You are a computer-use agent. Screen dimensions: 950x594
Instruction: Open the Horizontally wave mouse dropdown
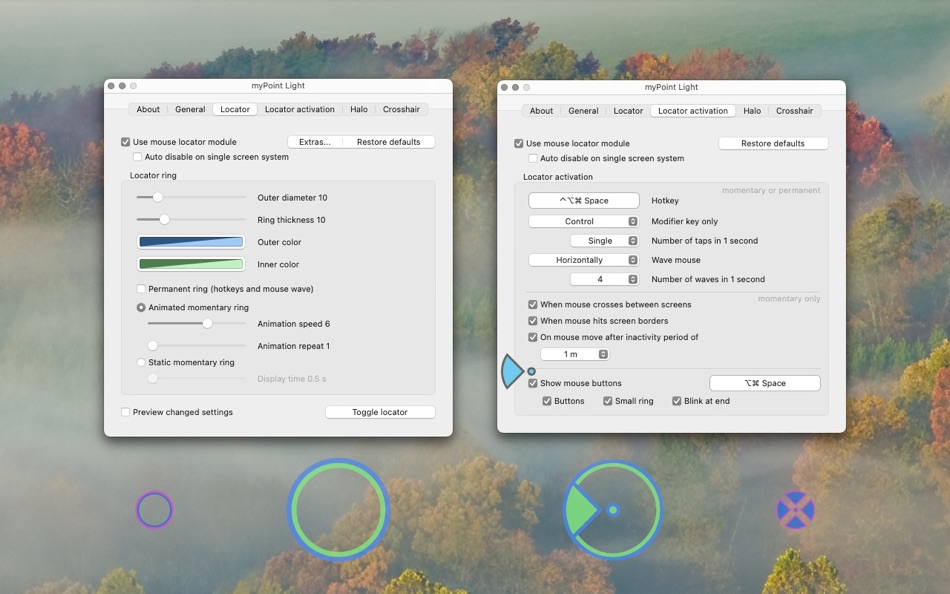[x=584, y=260]
